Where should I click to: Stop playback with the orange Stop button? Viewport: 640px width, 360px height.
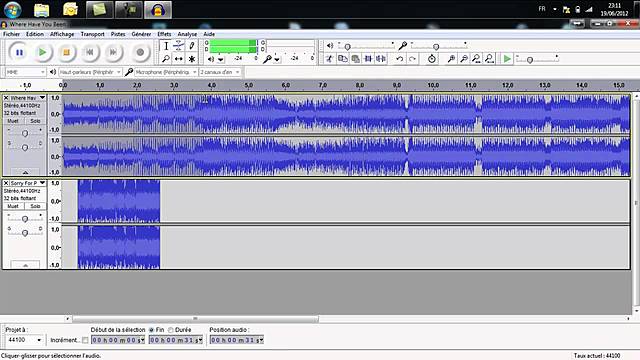click(x=66, y=52)
